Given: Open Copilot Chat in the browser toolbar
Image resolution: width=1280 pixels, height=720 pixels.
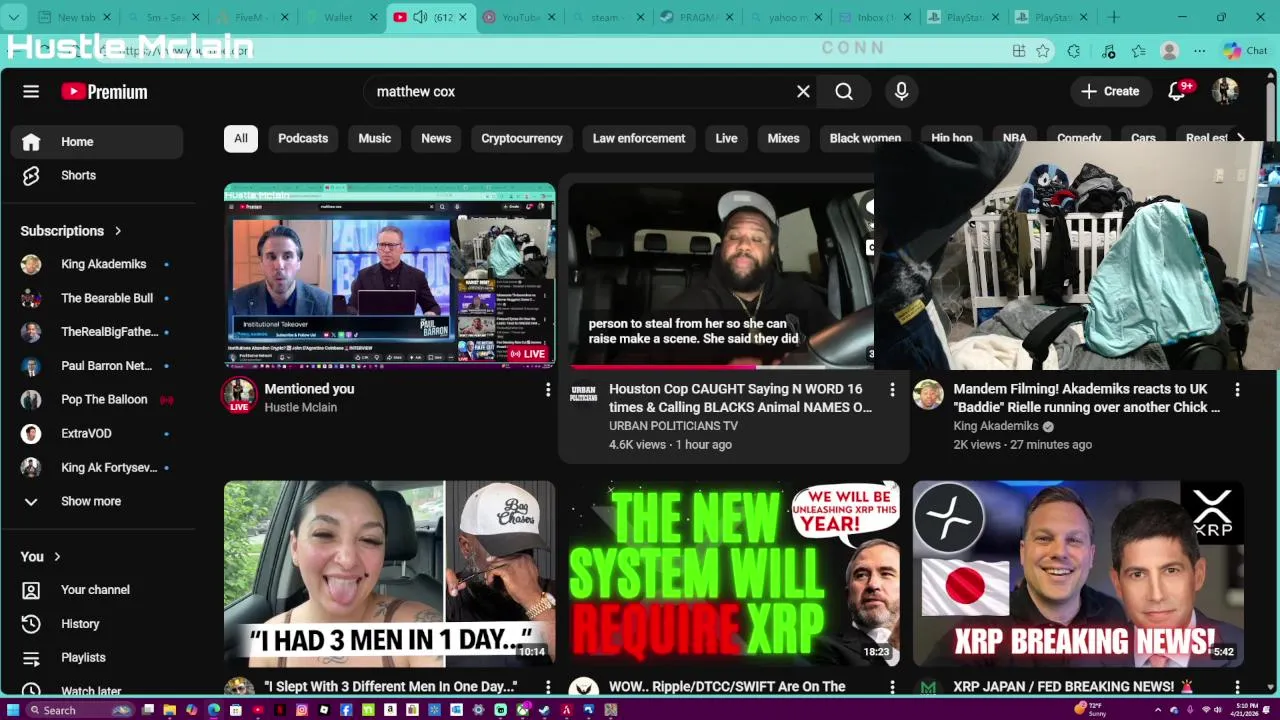Looking at the screenshot, I should pos(1245,51).
